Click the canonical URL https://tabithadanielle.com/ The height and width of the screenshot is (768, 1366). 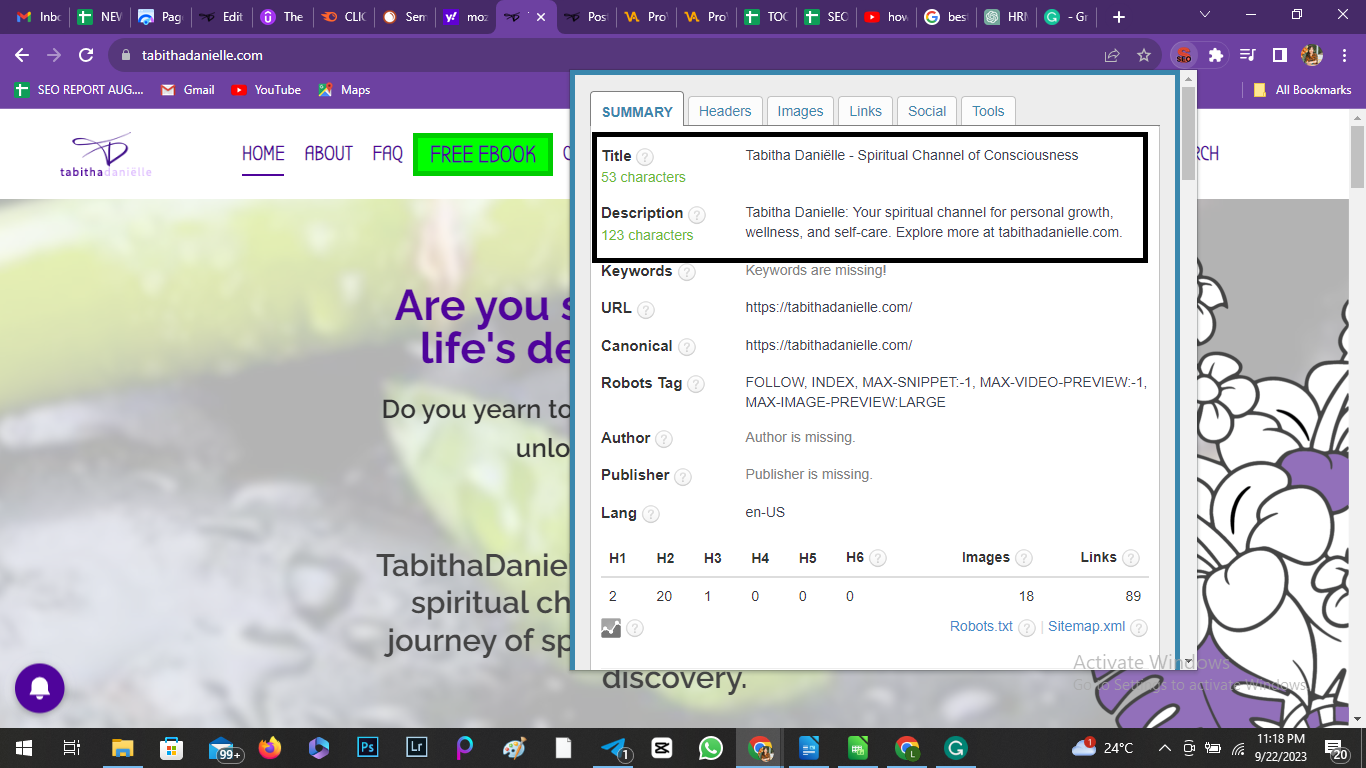pos(828,346)
